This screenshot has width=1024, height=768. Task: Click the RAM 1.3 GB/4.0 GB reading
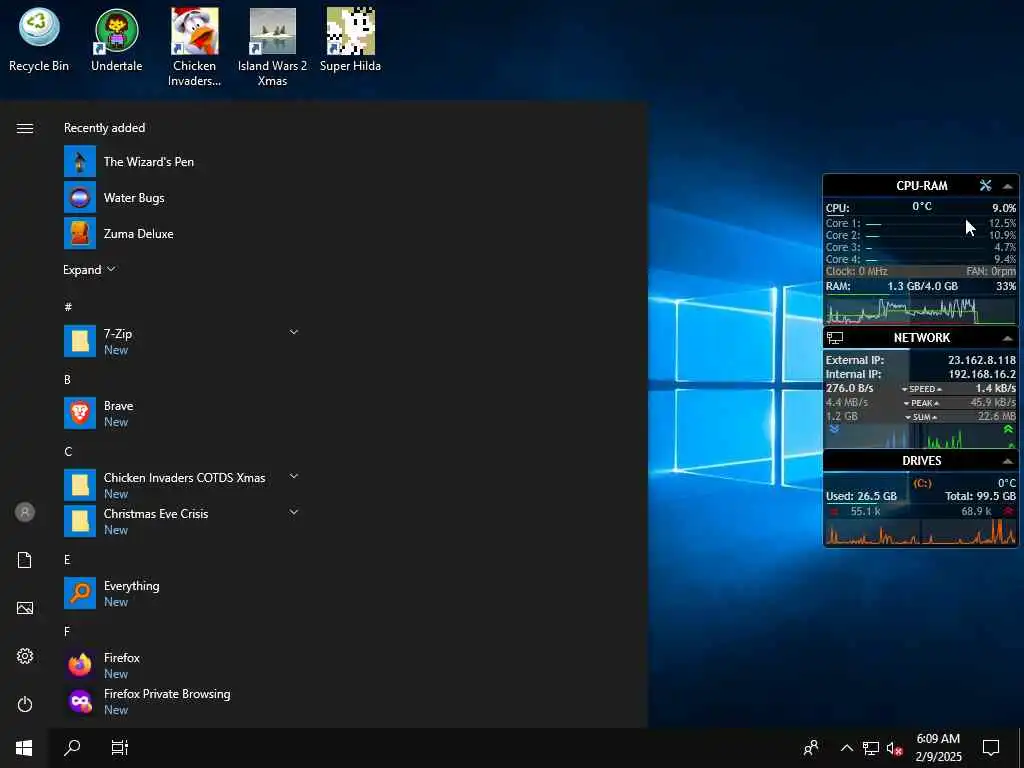click(x=922, y=286)
